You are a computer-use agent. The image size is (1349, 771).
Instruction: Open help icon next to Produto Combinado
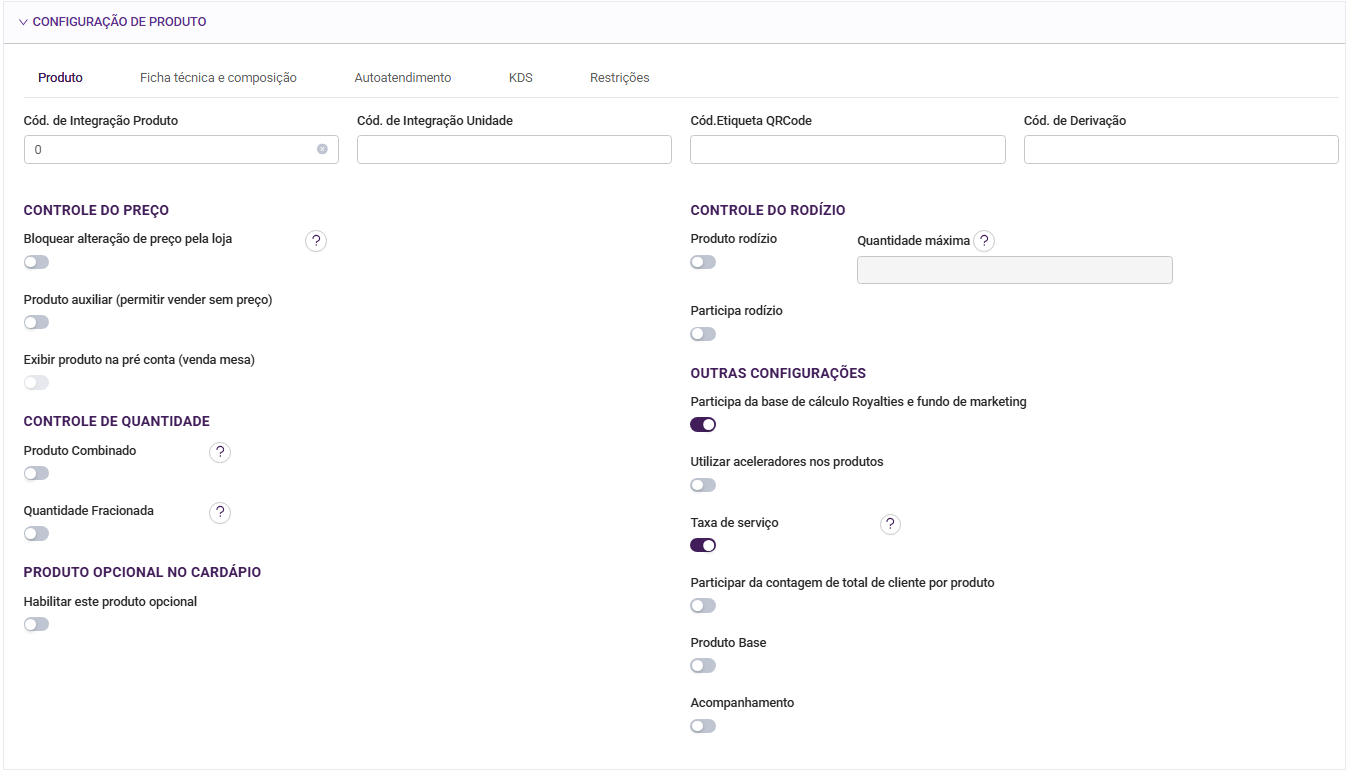(220, 452)
